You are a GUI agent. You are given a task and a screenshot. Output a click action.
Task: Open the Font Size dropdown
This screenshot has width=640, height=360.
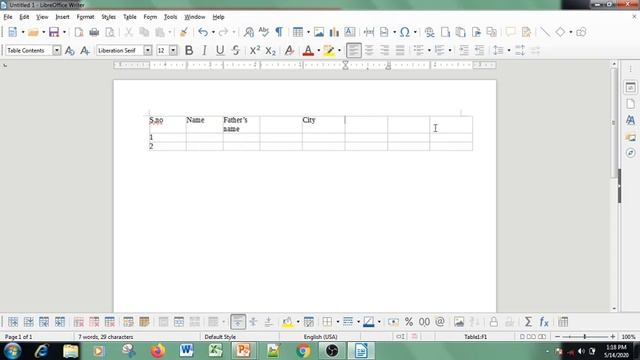173,50
